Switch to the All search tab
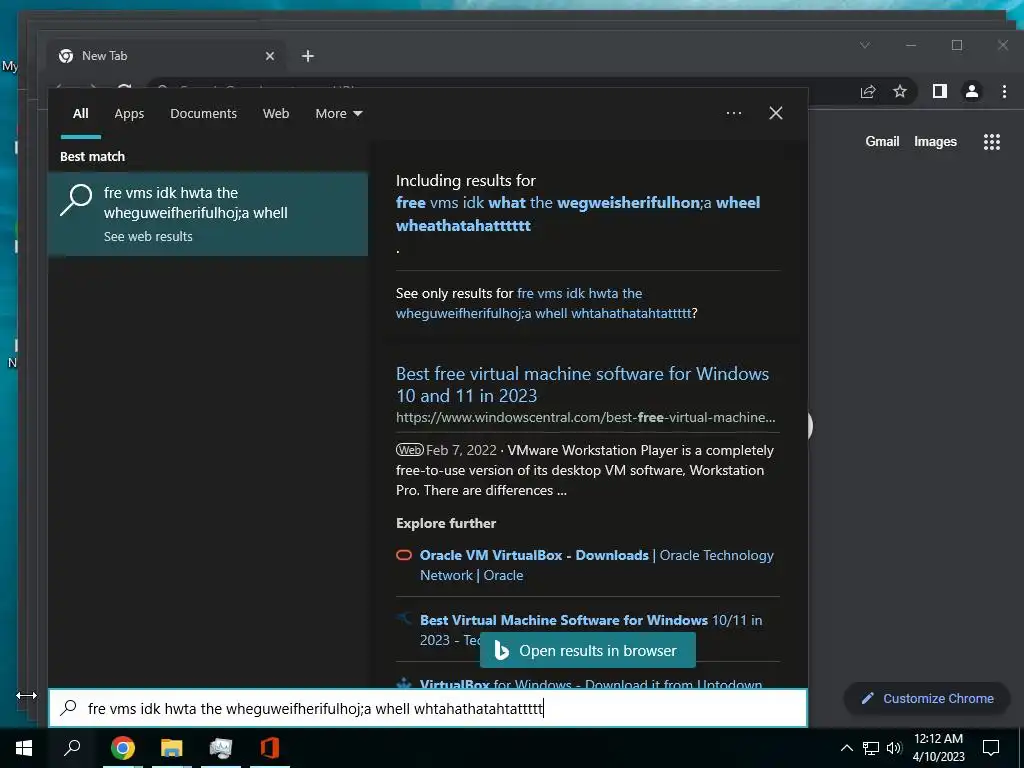 (80, 114)
